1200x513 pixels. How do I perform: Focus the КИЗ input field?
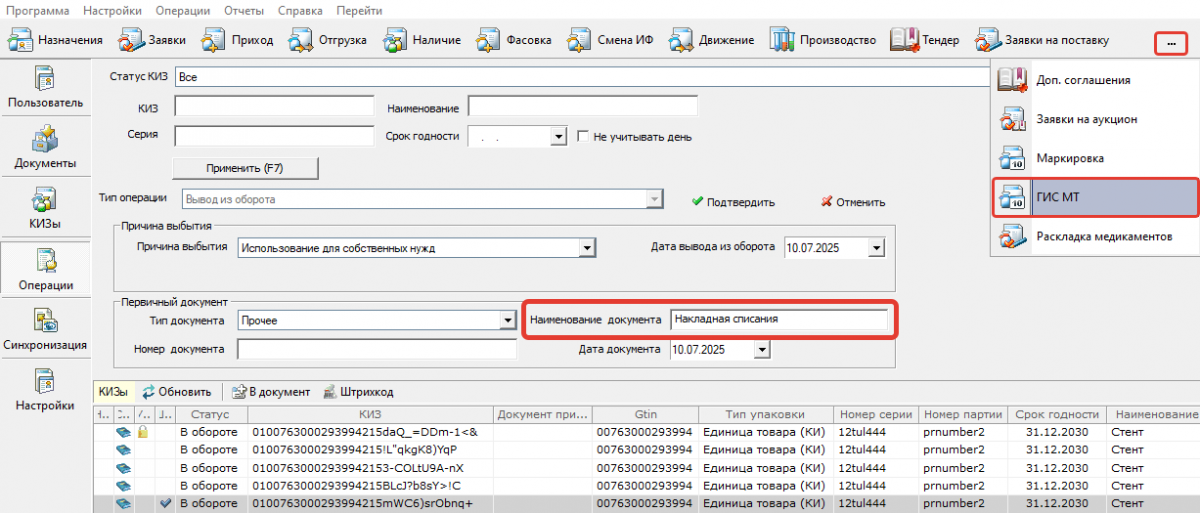(x=274, y=107)
